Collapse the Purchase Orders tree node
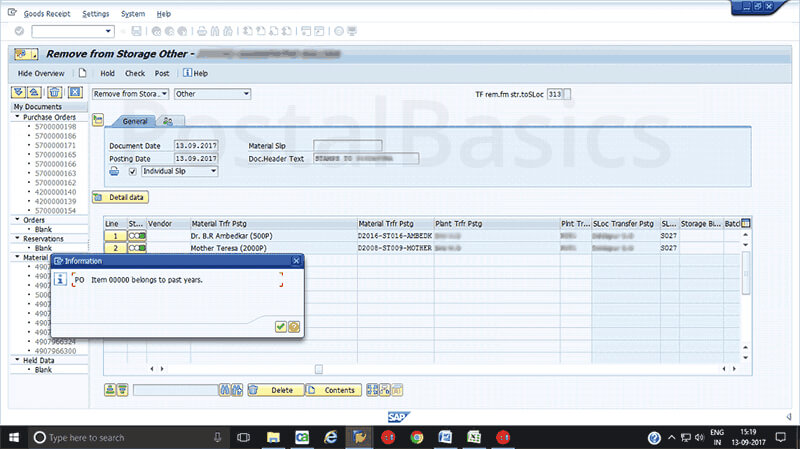Viewport: 800px width, 449px height. (17, 117)
